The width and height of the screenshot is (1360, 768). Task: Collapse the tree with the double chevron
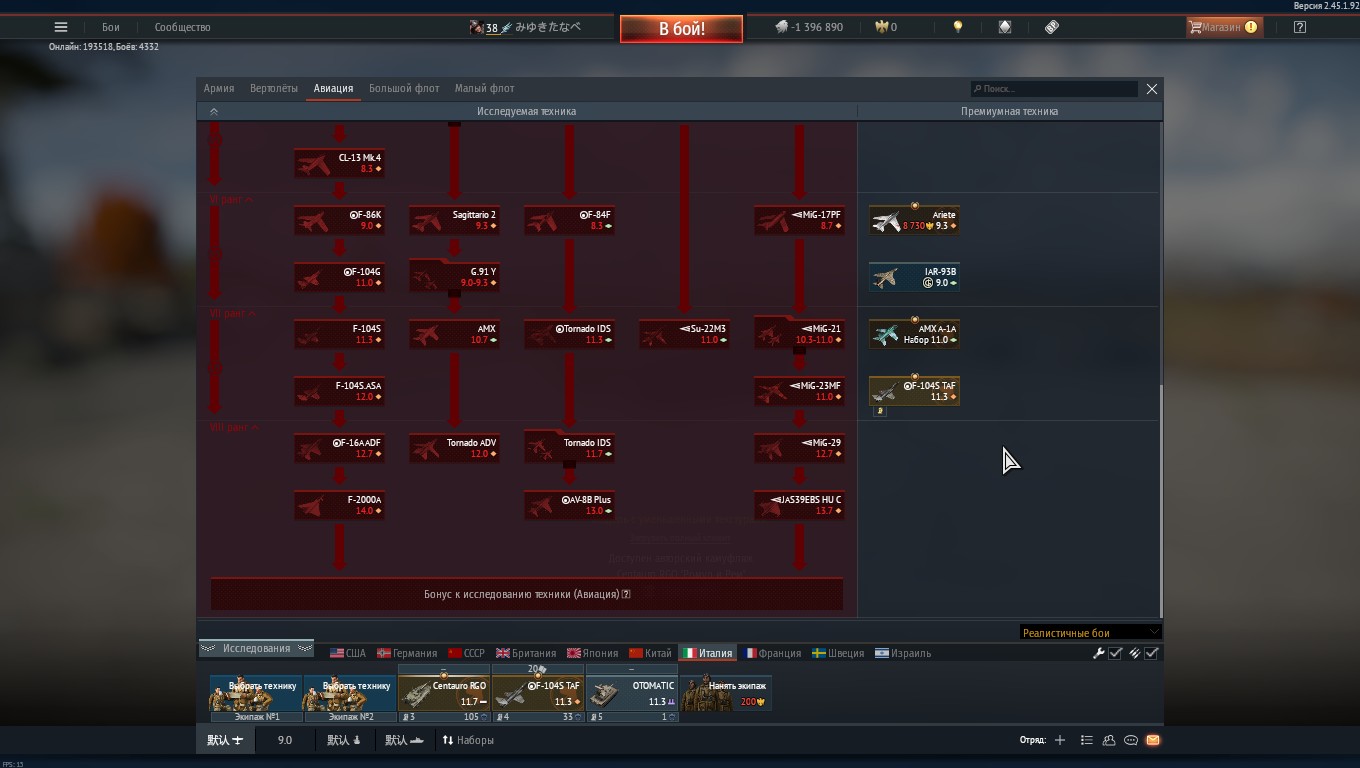click(213, 111)
